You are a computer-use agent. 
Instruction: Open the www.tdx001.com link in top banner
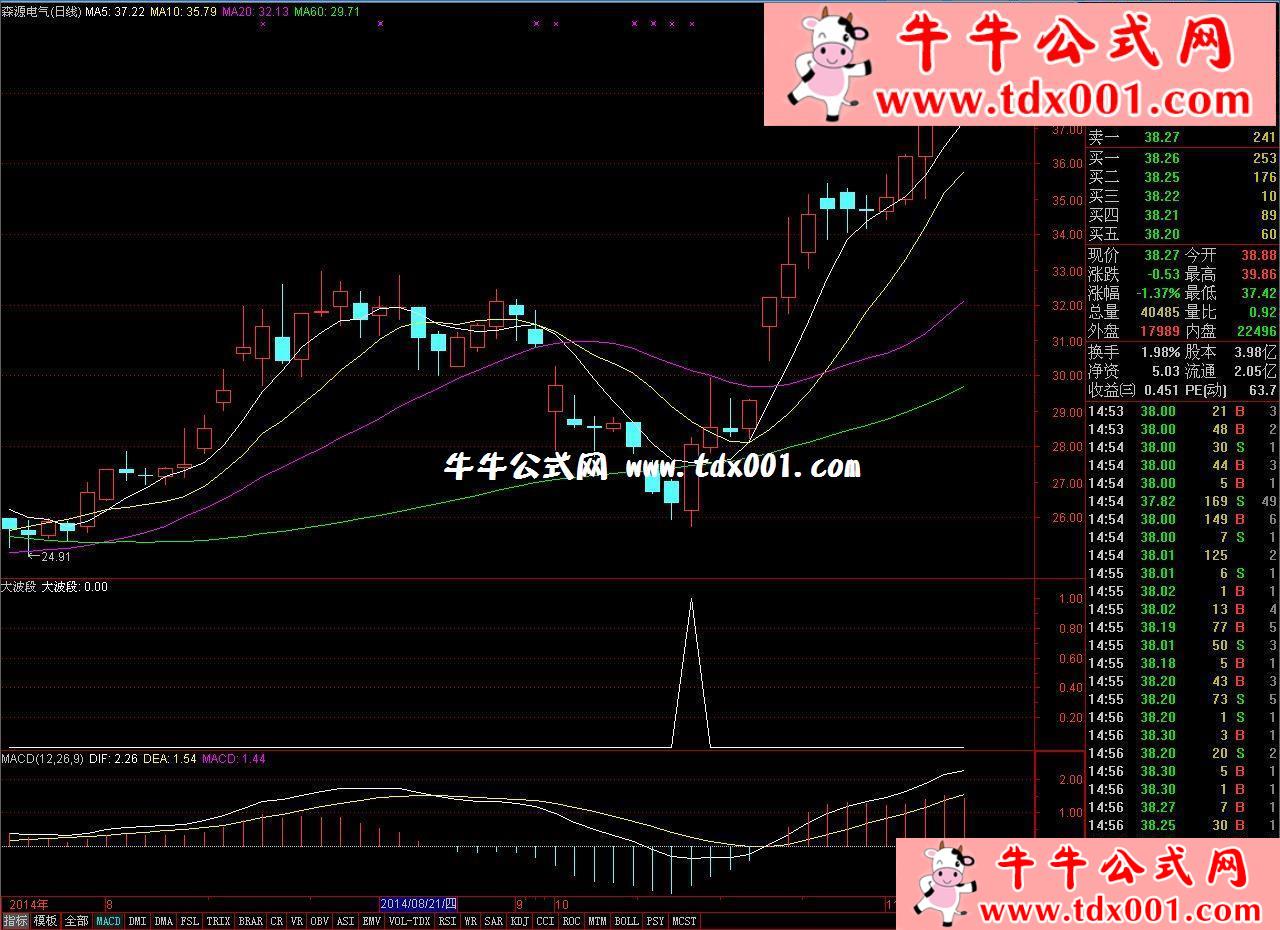1062,100
